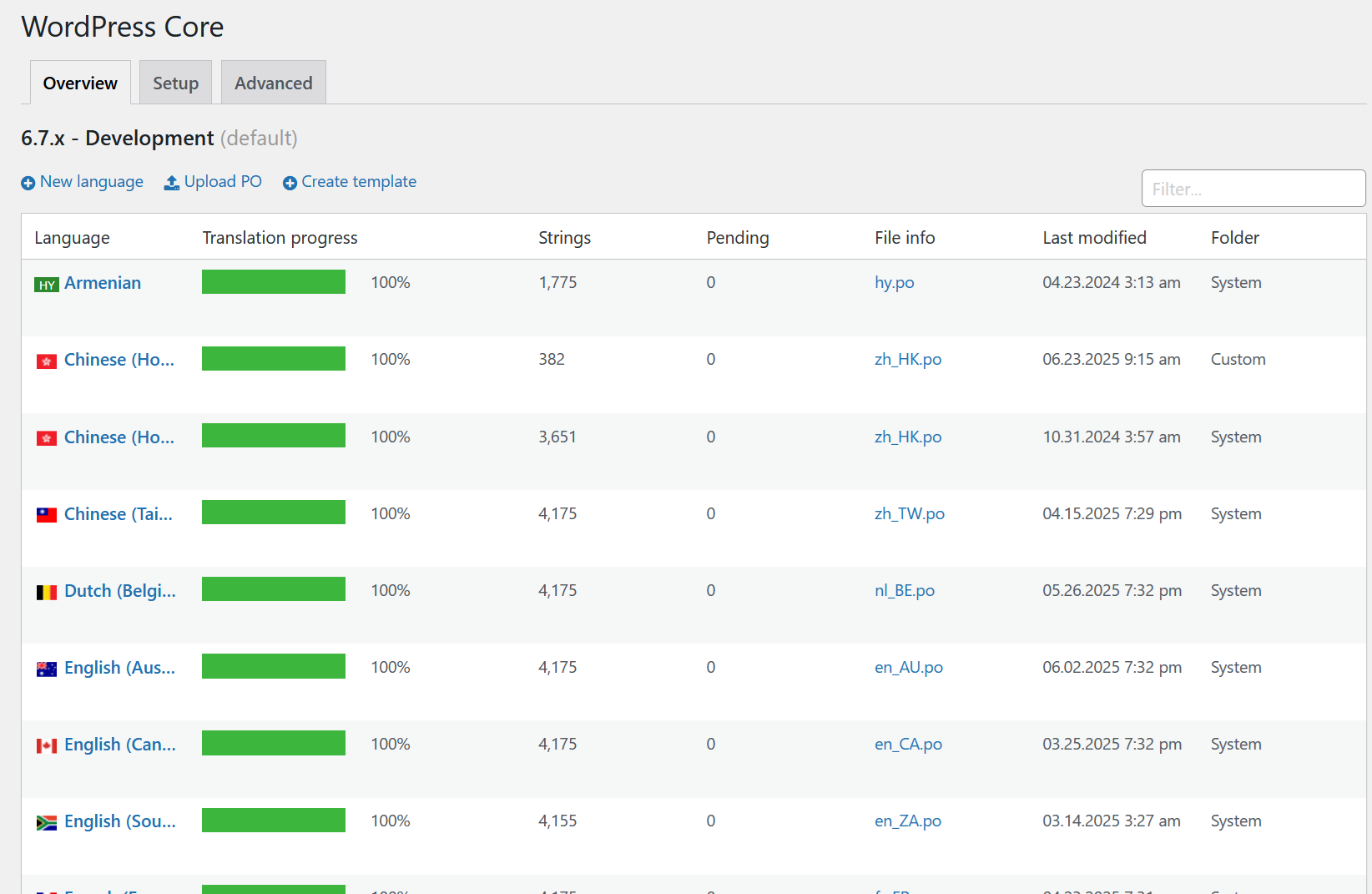1372x894 pixels.
Task: Open the en_ZA.po file link
Action: (908, 821)
